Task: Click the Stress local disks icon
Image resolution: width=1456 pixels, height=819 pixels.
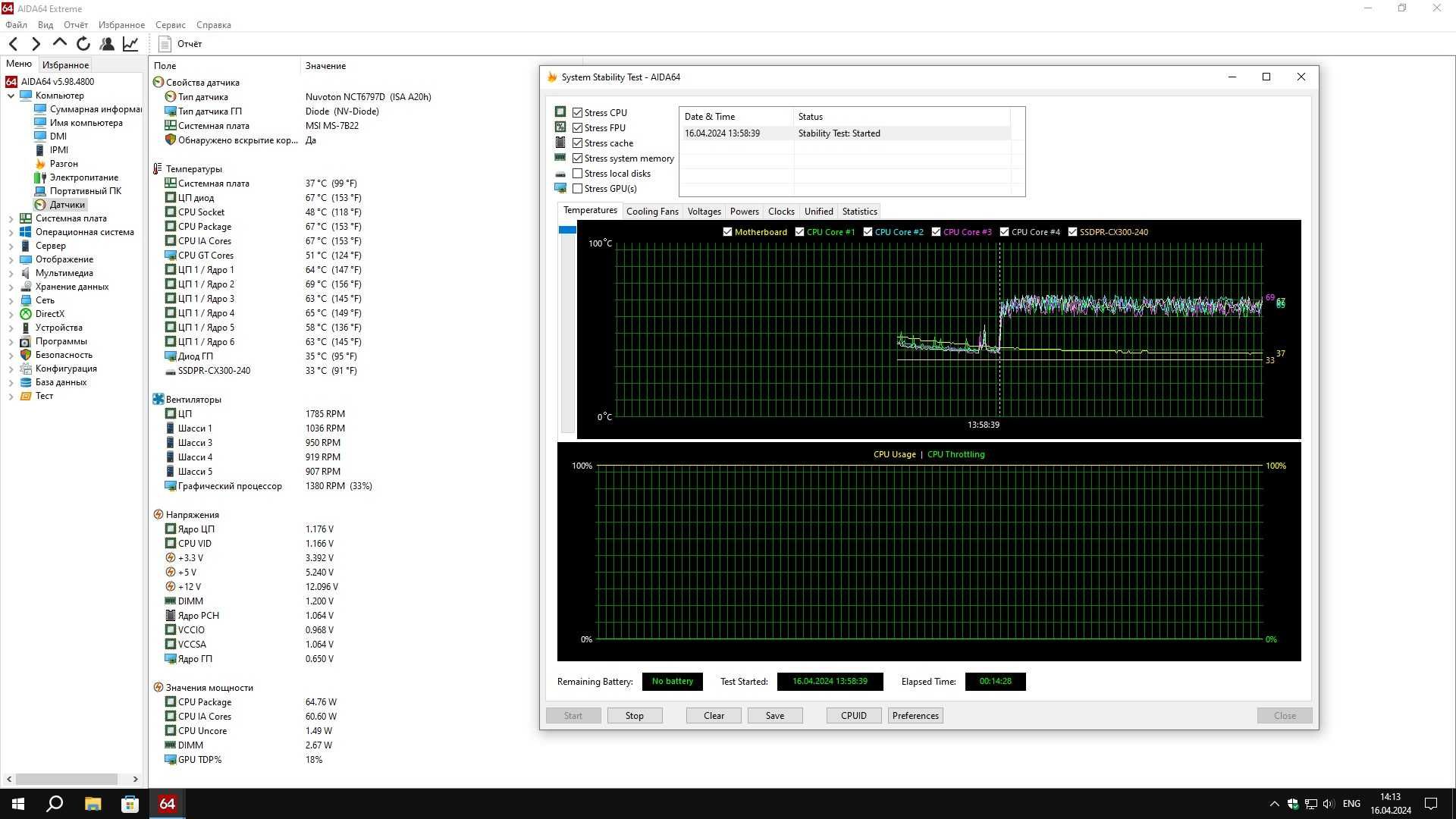Action: [560, 174]
